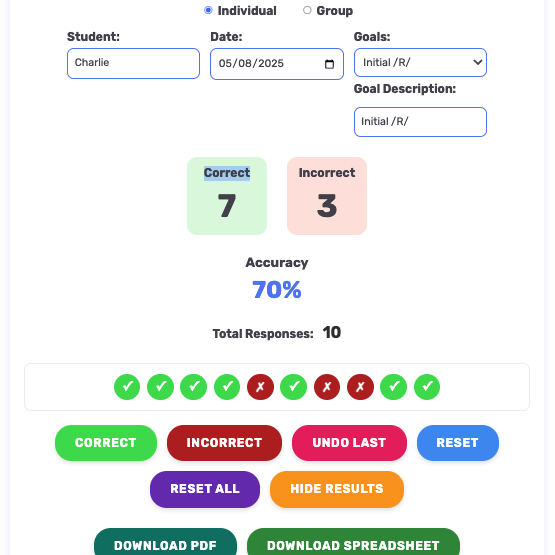
Task: Expand the Goals dropdown showing Initial /R/
Action: (420, 63)
